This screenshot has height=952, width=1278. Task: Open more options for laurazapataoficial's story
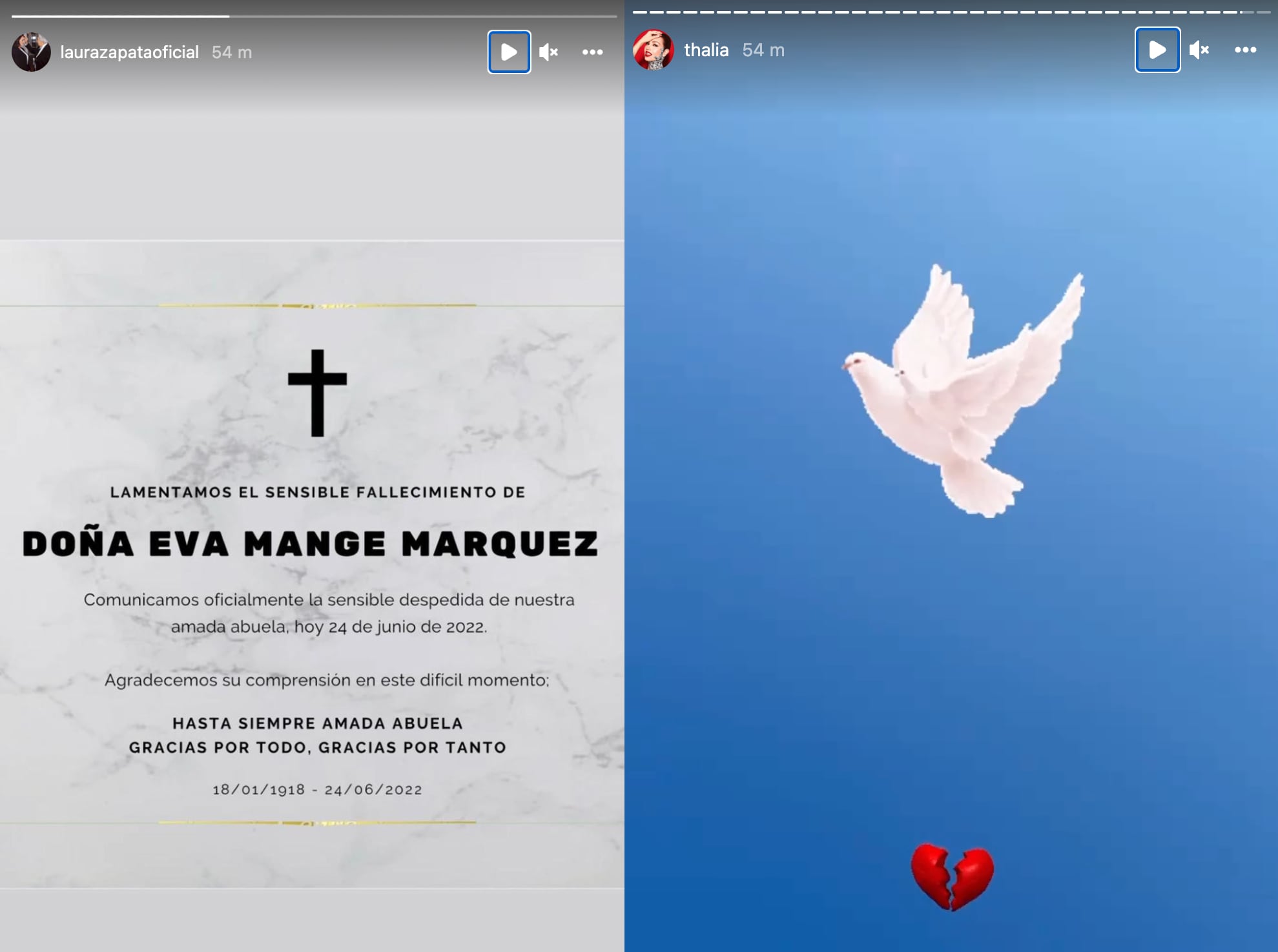coord(592,52)
